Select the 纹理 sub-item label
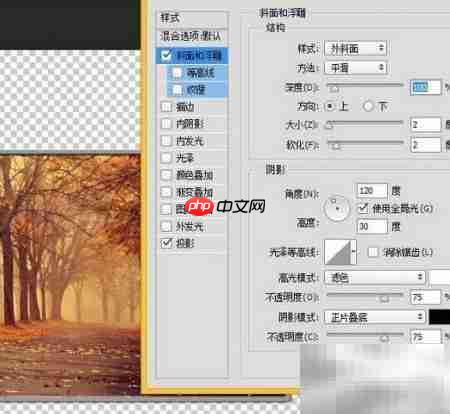The width and height of the screenshot is (450, 414). click(196, 90)
